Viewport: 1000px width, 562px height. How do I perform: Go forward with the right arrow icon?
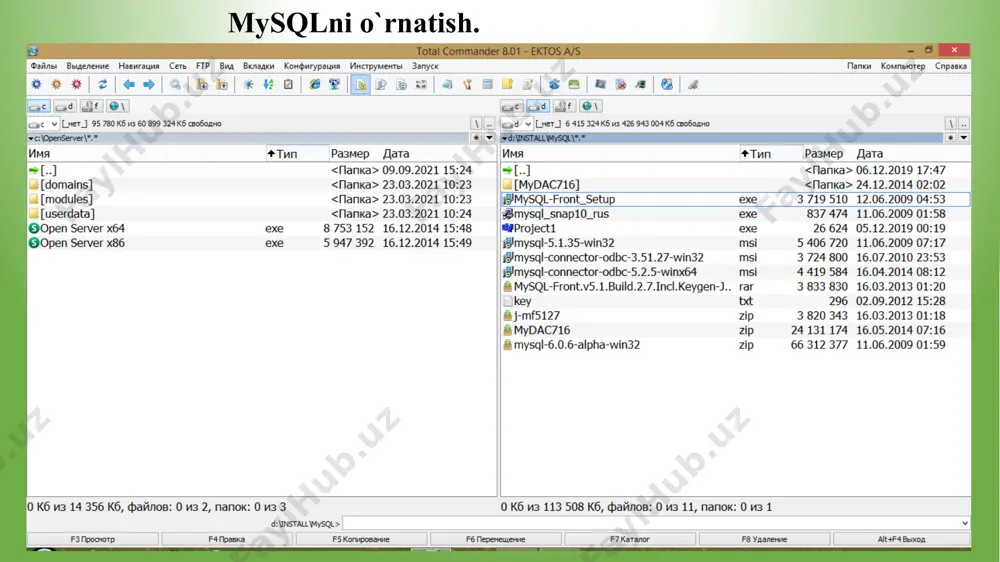pos(149,84)
